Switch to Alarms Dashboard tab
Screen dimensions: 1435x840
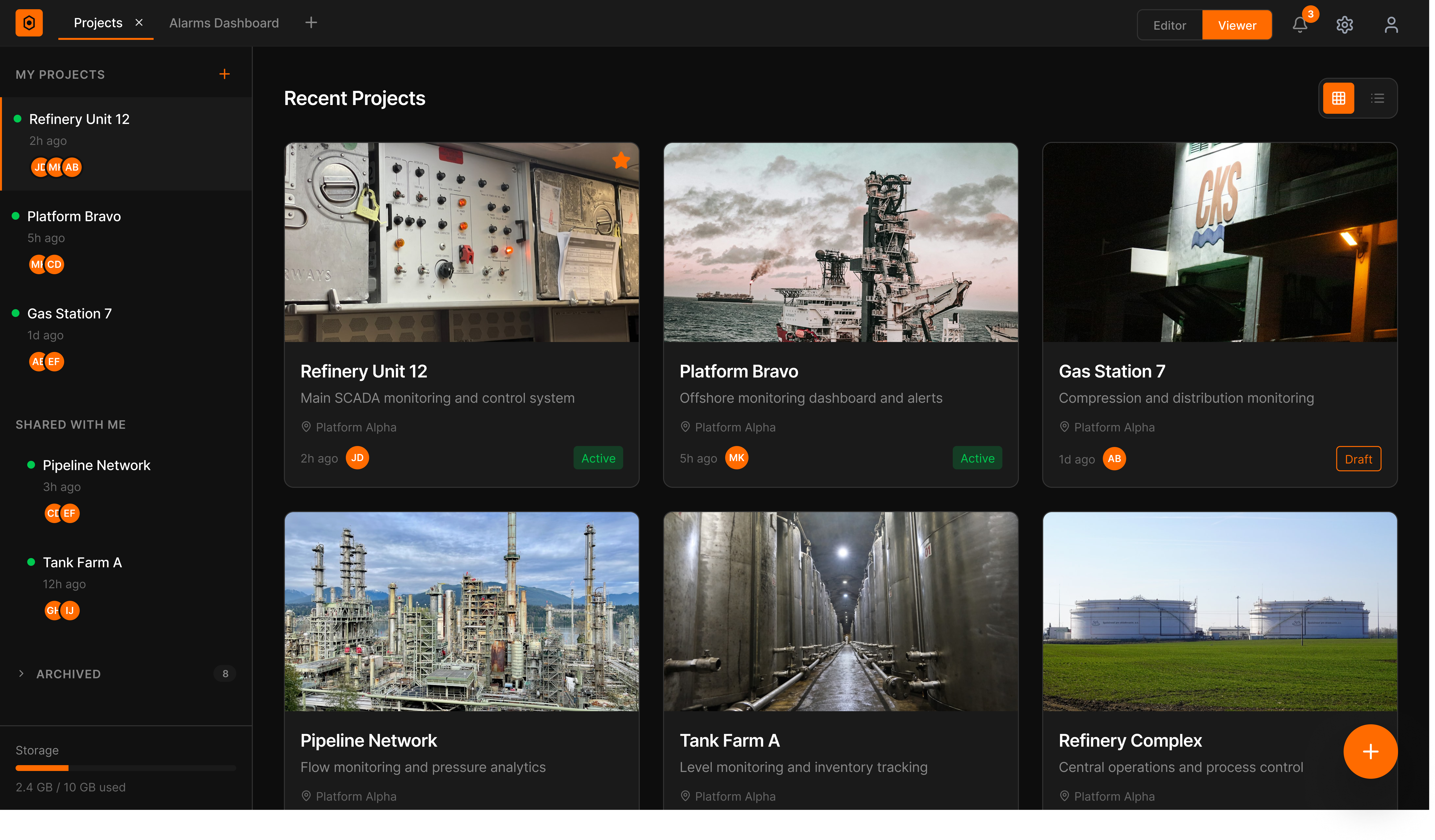(224, 23)
